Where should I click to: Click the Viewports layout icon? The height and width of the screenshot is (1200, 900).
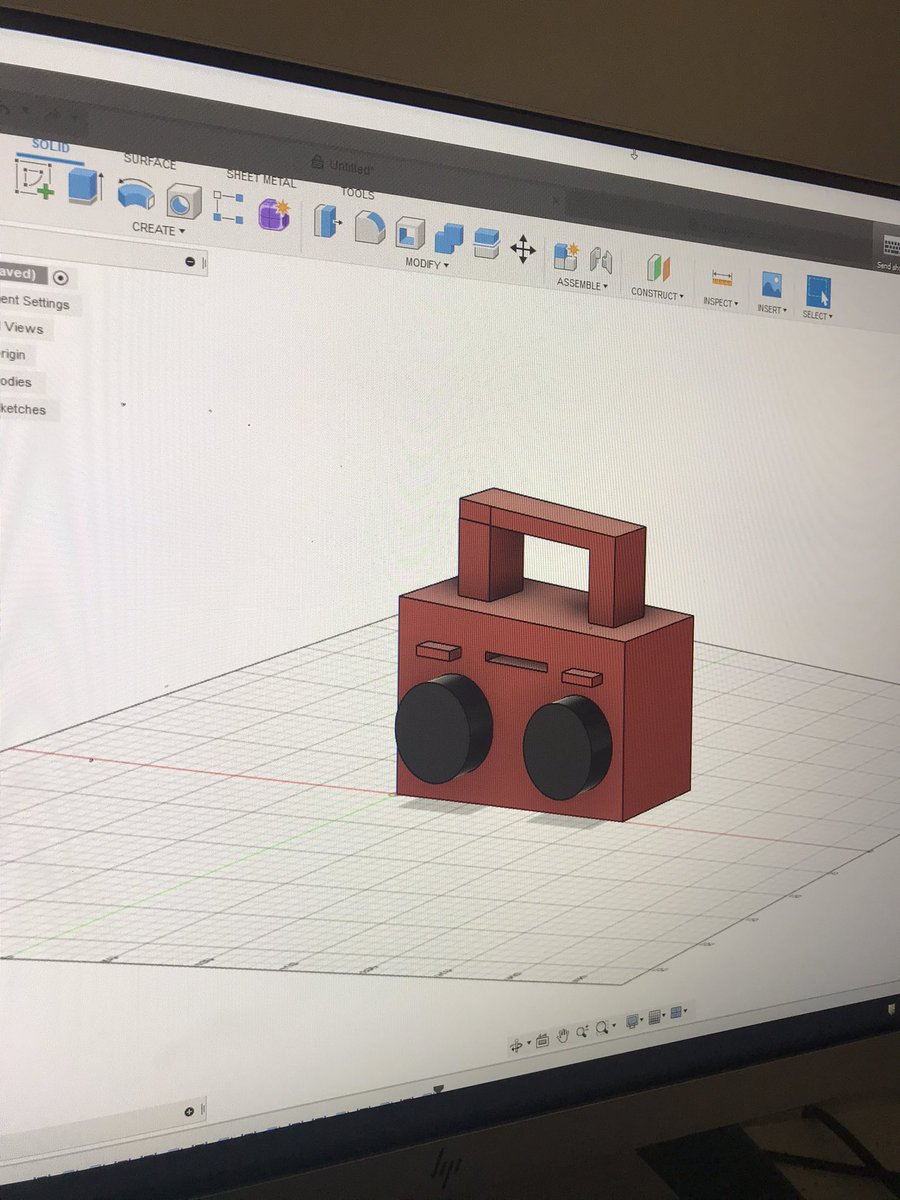tap(676, 1012)
